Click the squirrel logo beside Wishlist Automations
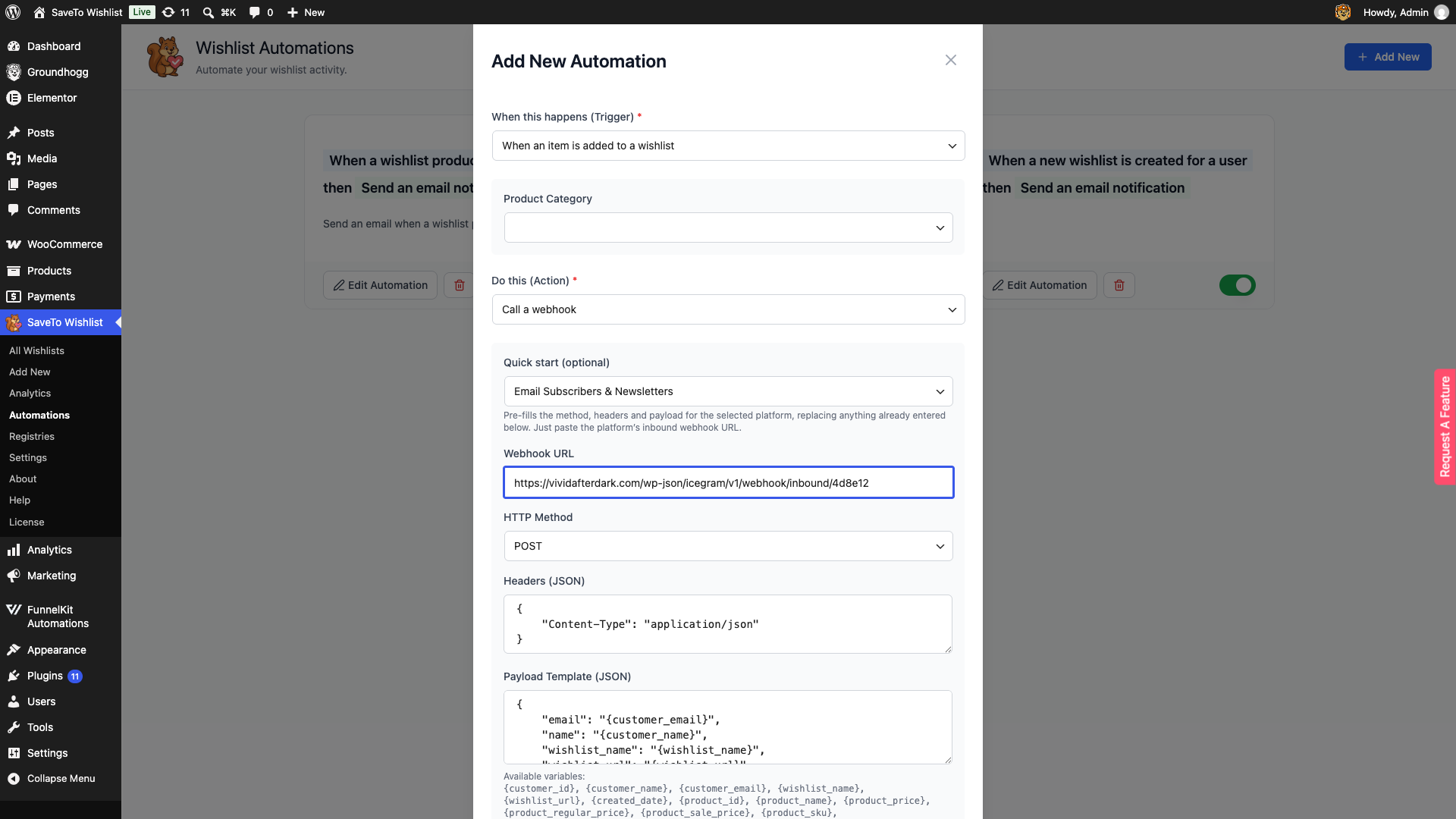 tap(165, 57)
